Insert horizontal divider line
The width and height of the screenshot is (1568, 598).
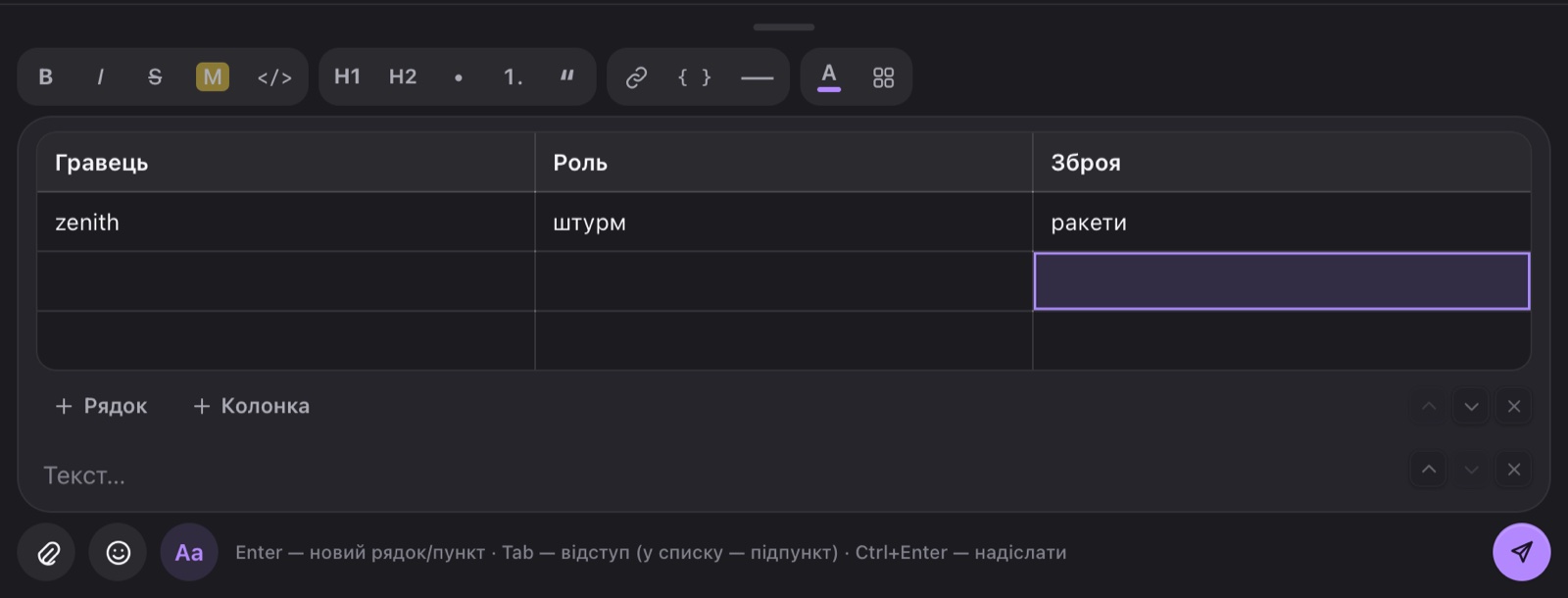757,76
